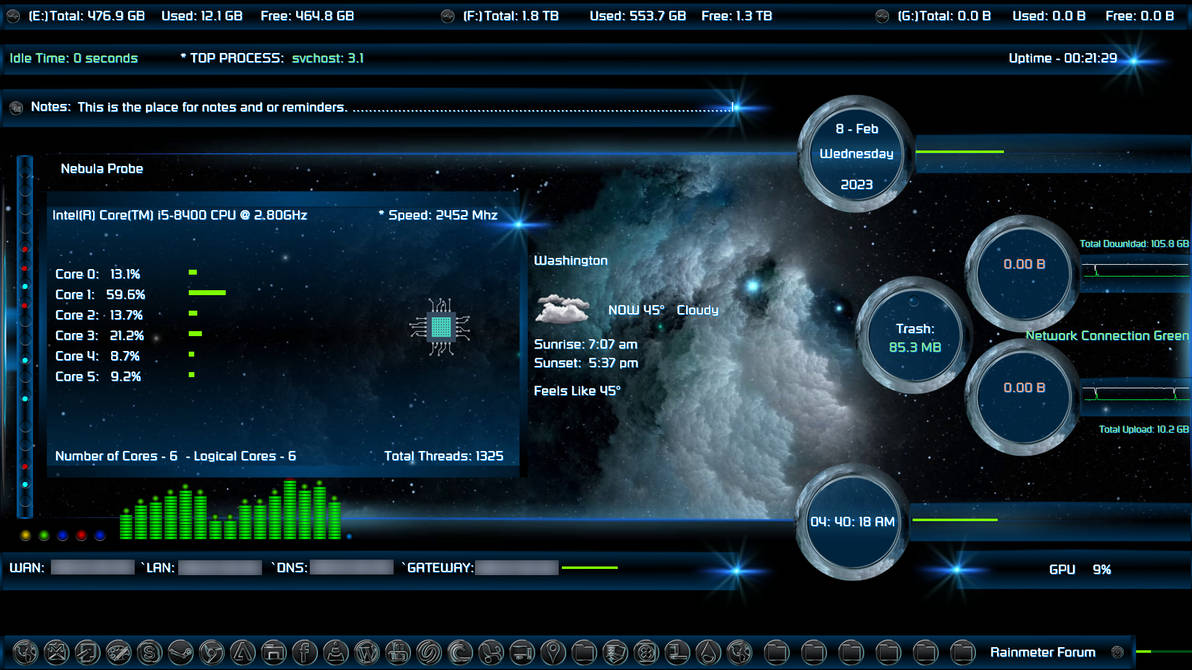
Task: Click the clock orb showing 04:40:18 AM
Action: (851, 520)
